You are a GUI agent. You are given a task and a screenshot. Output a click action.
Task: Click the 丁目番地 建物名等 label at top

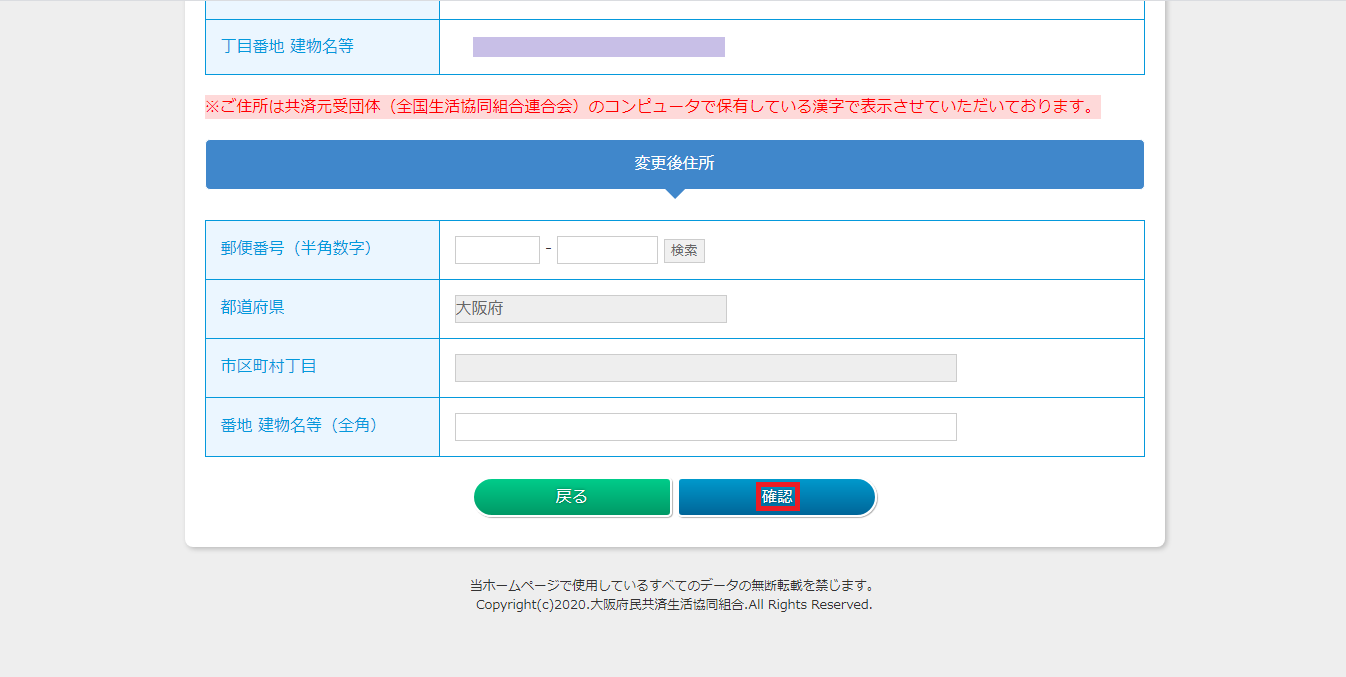click(x=287, y=46)
